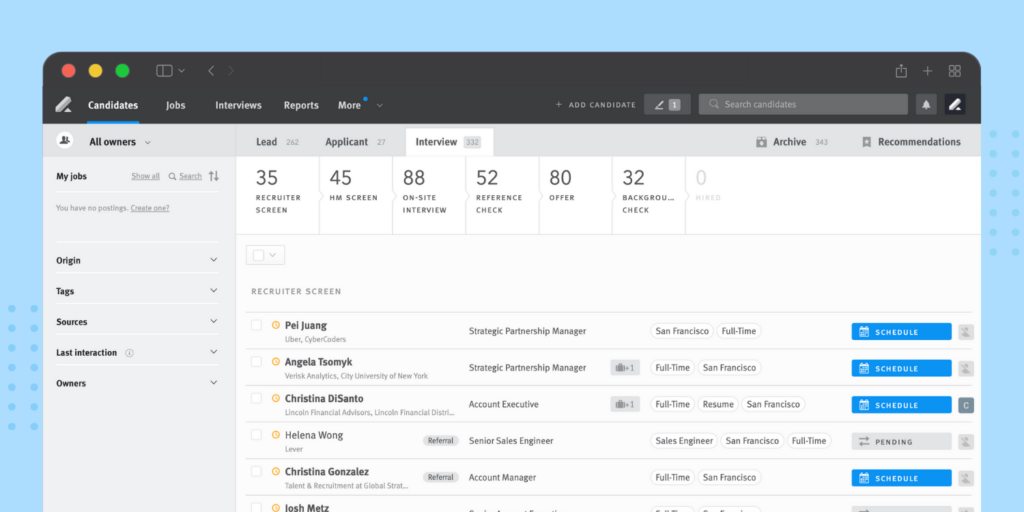The image size is (1024, 512).
Task: Click the user profile icon at top right
Action: click(x=954, y=104)
